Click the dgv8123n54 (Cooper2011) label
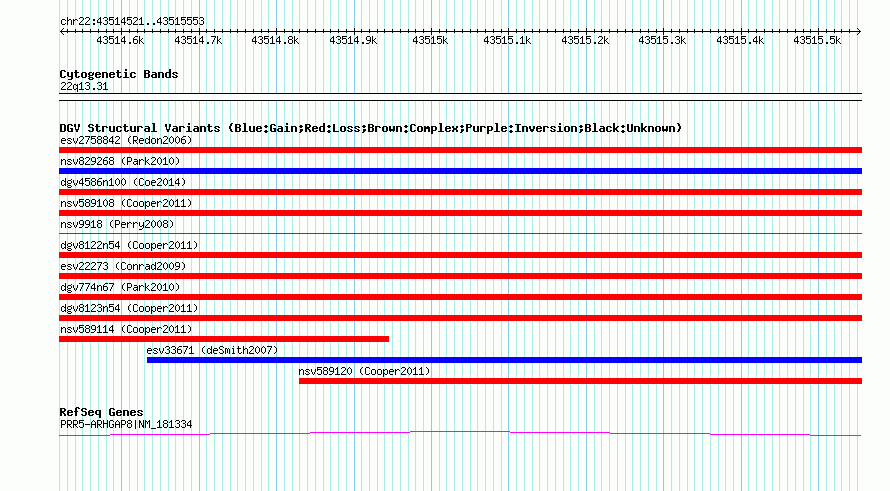The image size is (890, 491). pyautogui.click(x=129, y=308)
